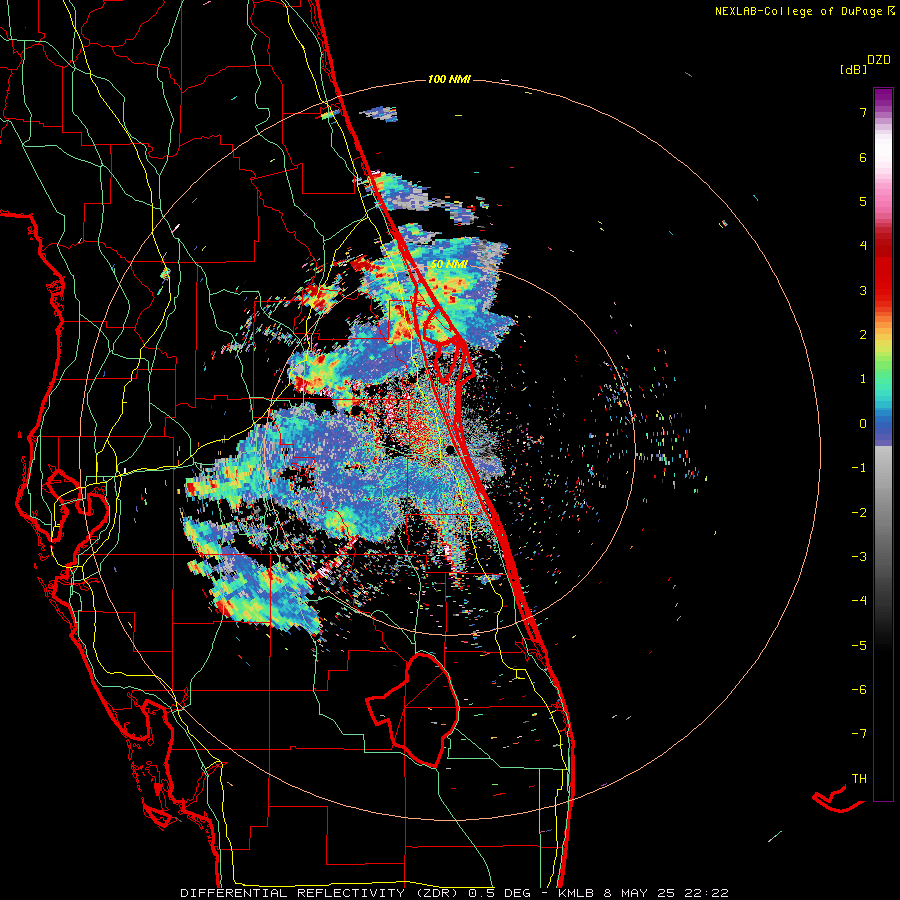Screen dimensions: 900x900
Task: Click the -2 value on color scale
Action: pos(859,512)
